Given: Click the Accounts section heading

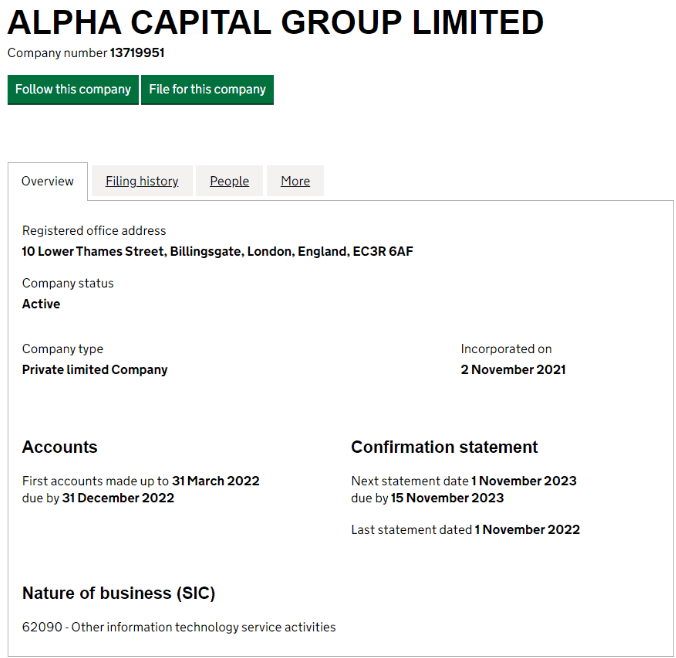Looking at the screenshot, I should (60, 447).
